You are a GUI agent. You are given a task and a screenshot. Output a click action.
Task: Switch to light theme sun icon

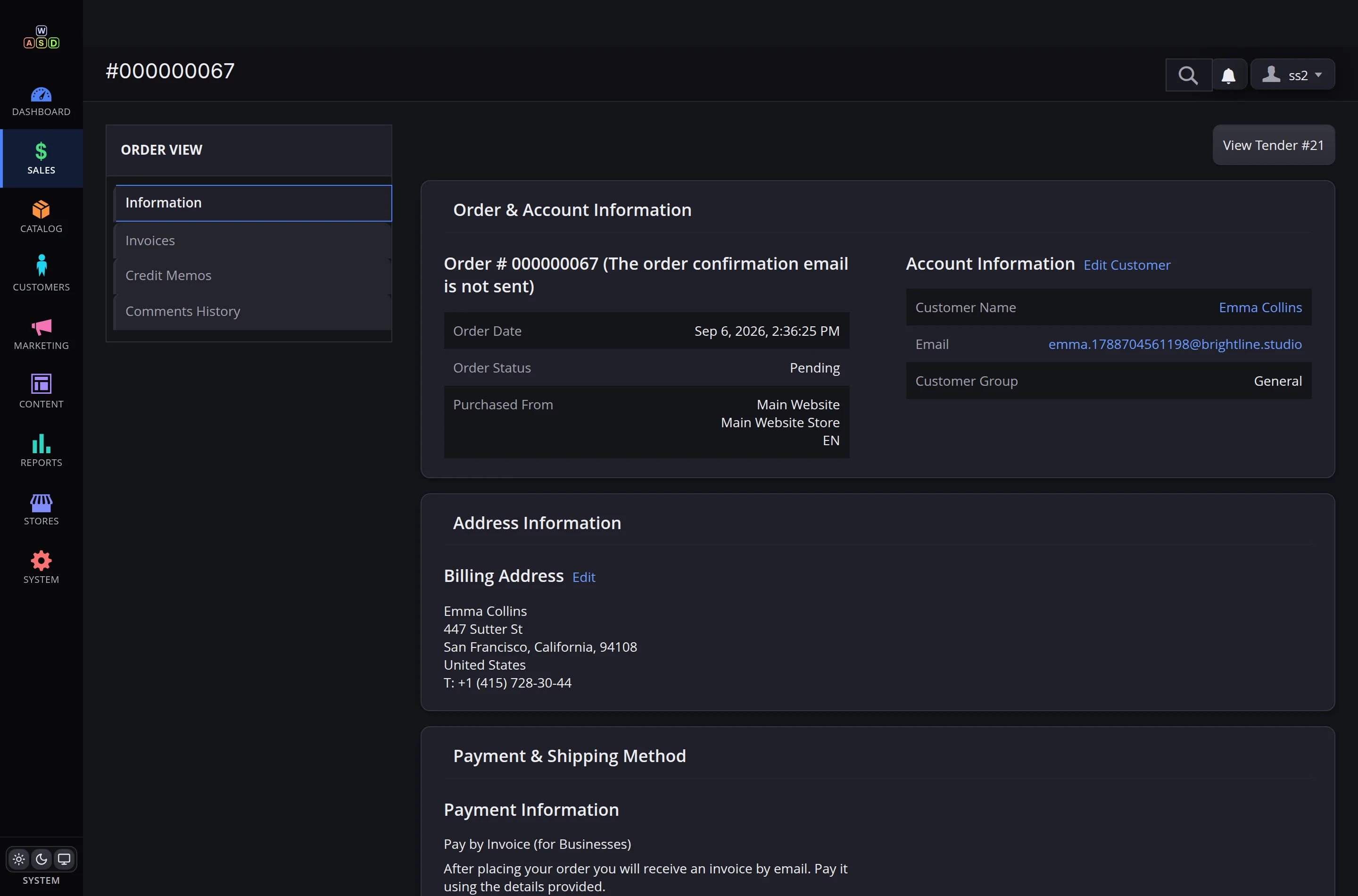[19, 859]
